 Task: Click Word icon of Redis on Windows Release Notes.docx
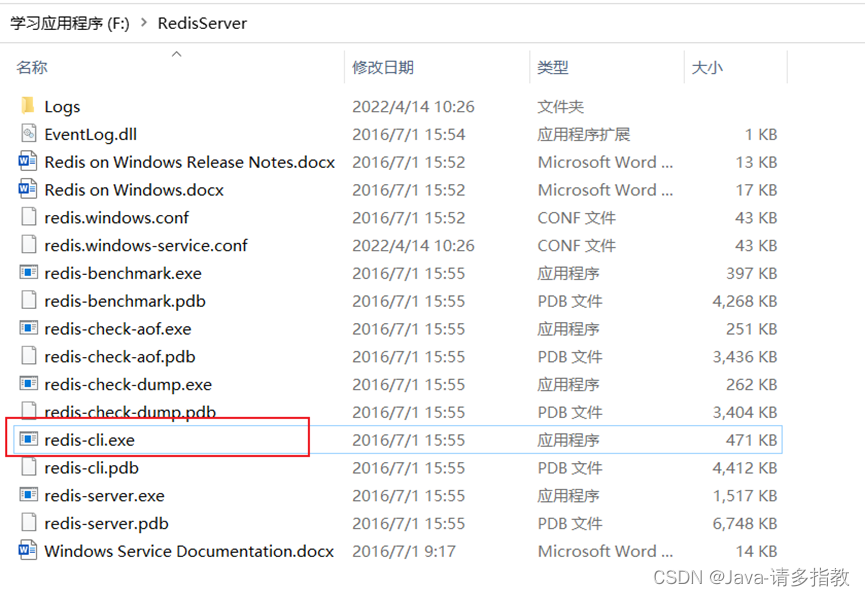point(28,161)
